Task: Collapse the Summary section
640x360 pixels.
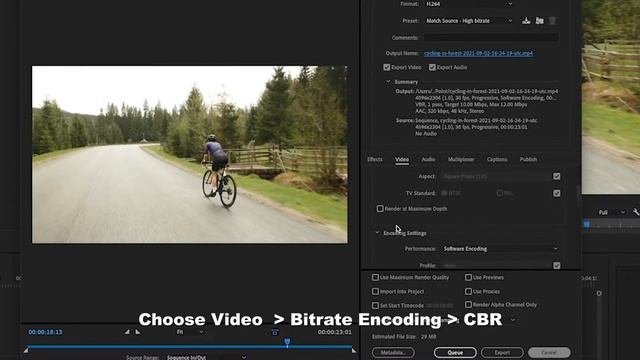Action: click(x=388, y=82)
